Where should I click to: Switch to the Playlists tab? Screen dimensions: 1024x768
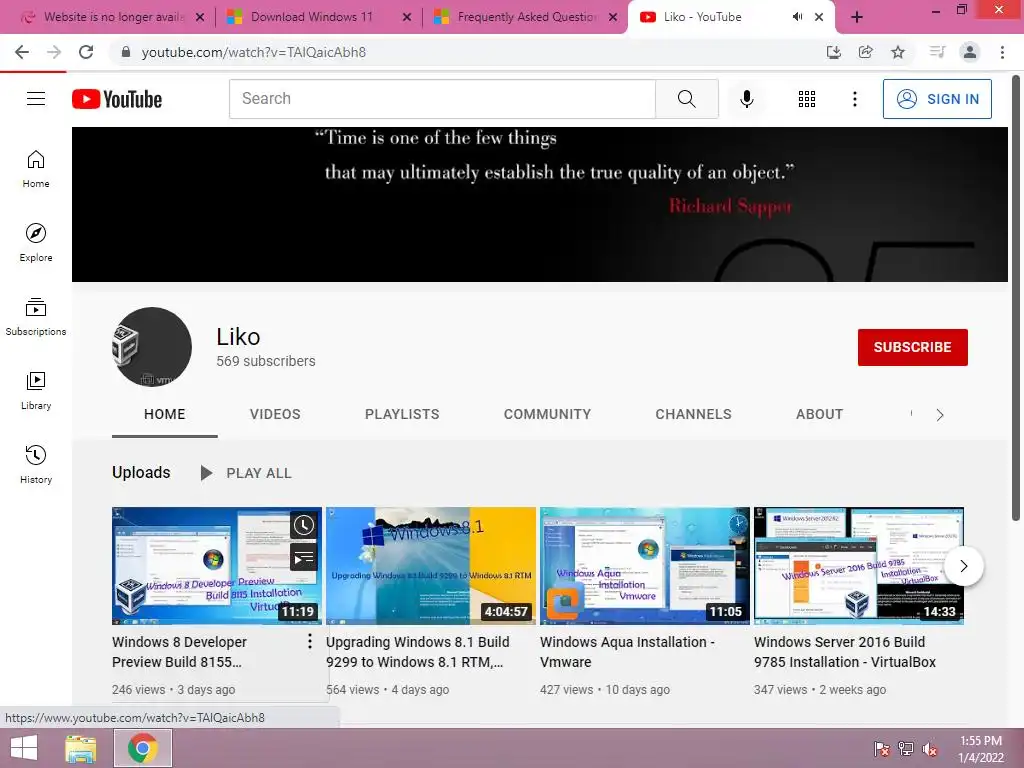coord(402,414)
